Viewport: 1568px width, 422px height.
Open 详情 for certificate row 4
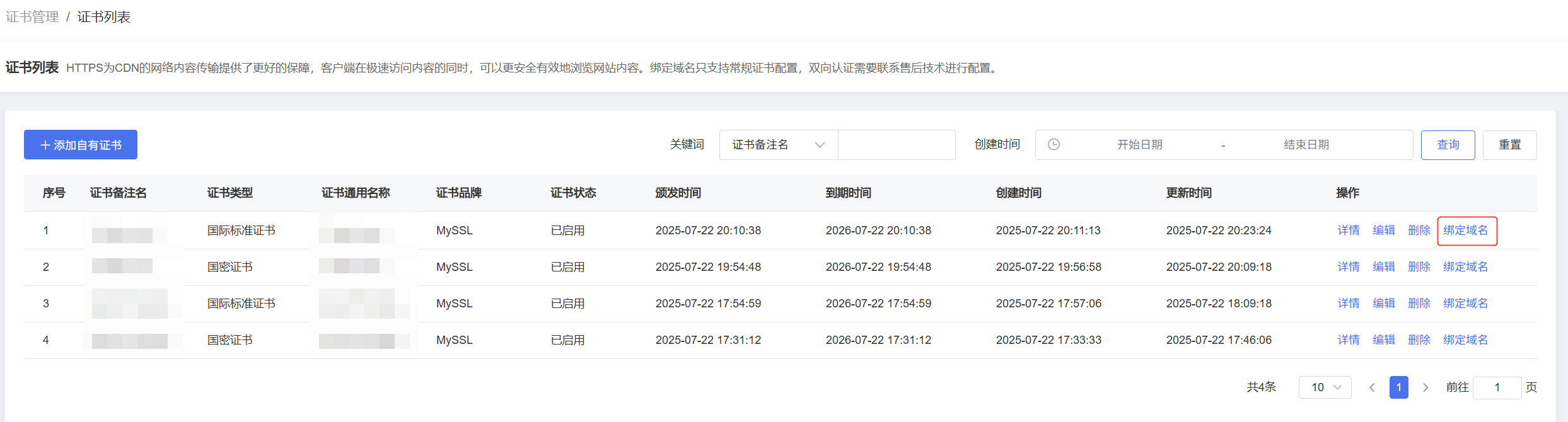point(1349,340)
